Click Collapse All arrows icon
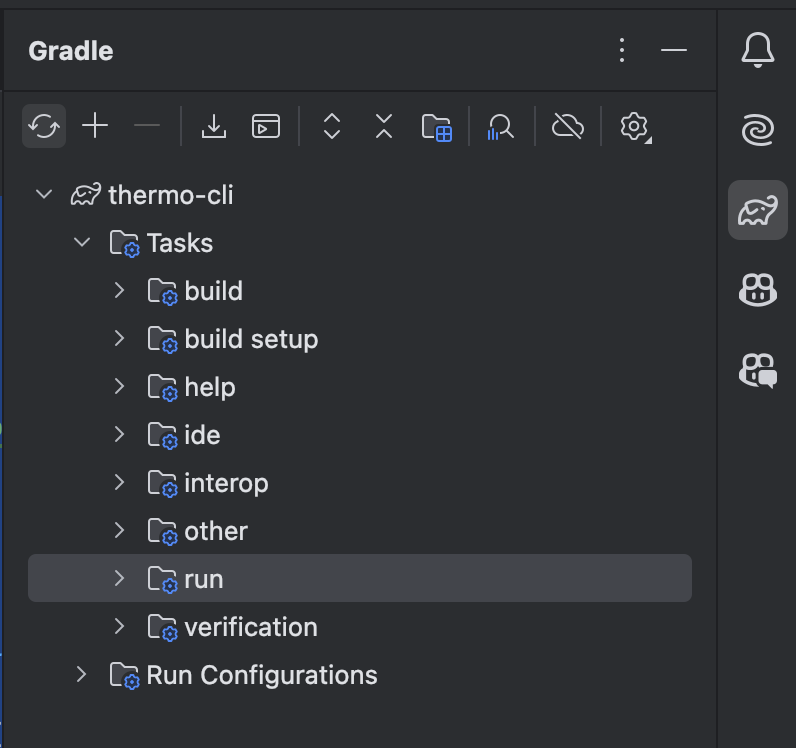 click(x=384, y=126)
